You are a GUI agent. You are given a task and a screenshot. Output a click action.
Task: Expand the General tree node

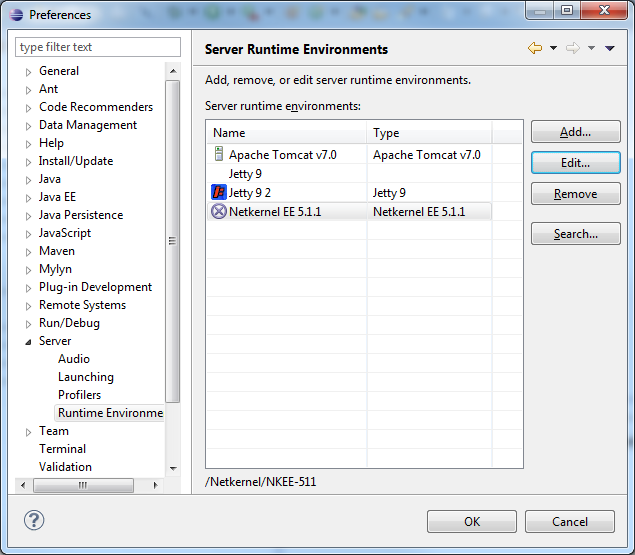coord(28,72)
